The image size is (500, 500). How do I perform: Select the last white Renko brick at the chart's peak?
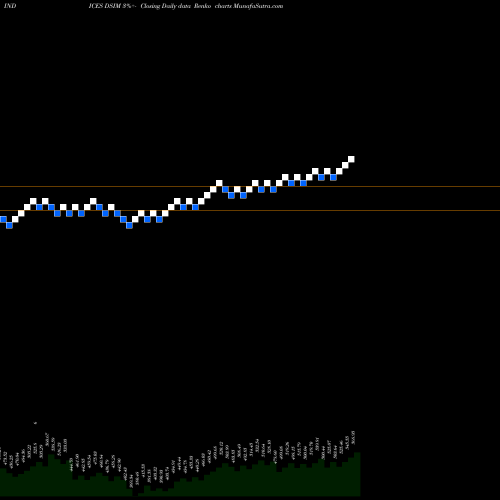click(351, 159)
